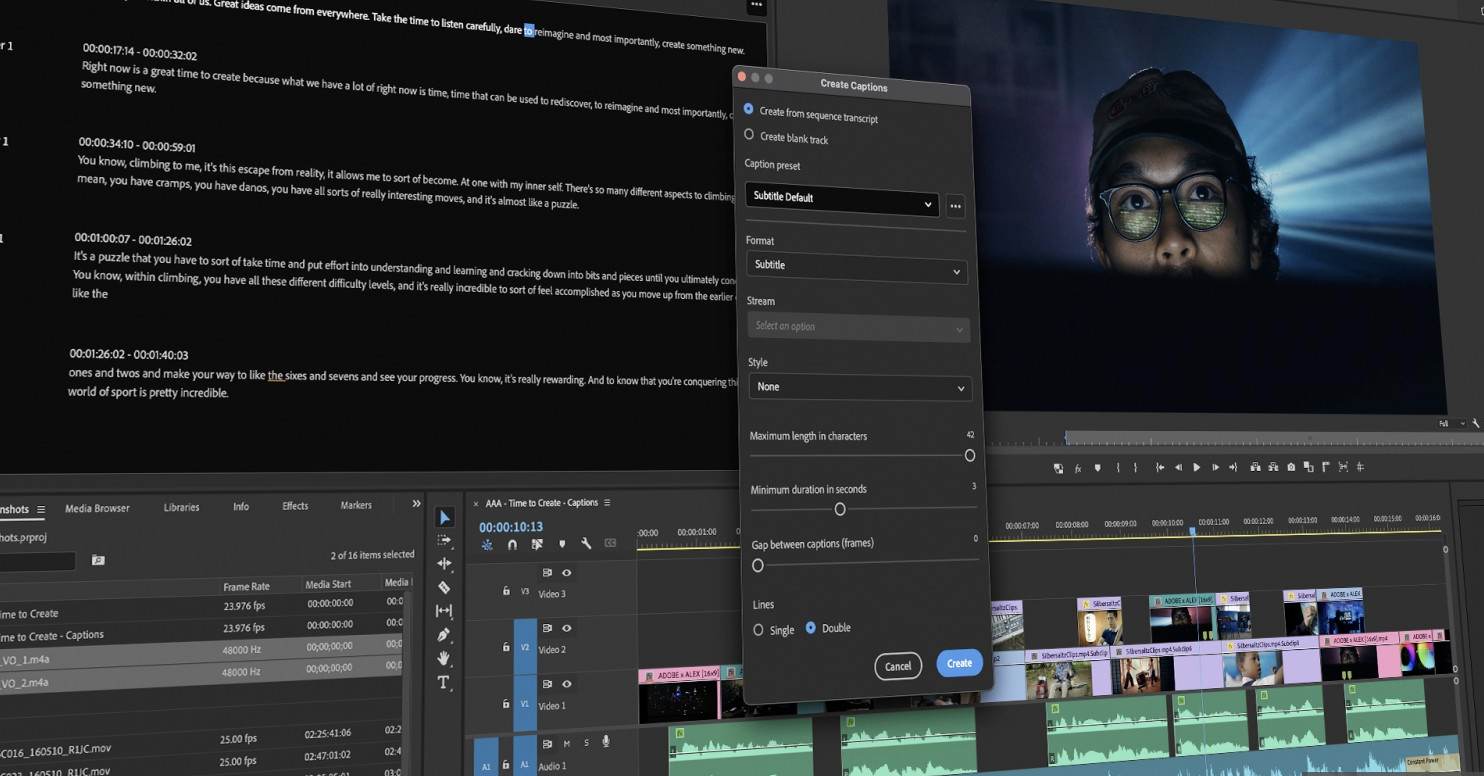Select the Pen tool
This screenshot has width=1484, height=776.
(444, 635)
